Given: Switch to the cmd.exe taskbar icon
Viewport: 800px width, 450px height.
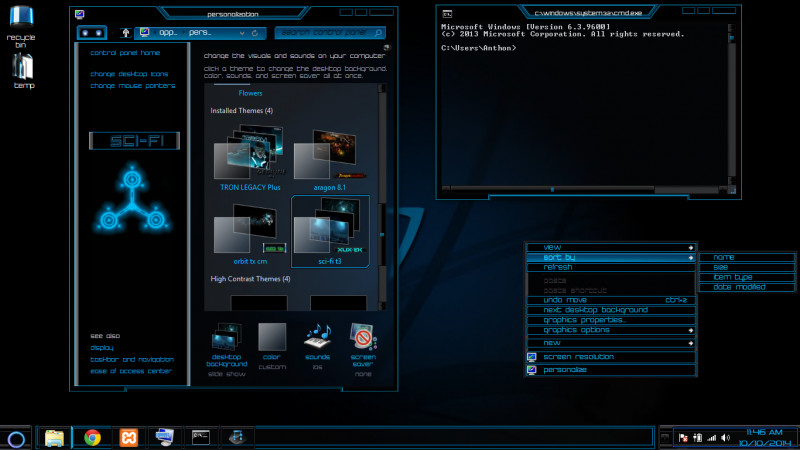Looking at the screenshot, I should (x=201, y=437).
